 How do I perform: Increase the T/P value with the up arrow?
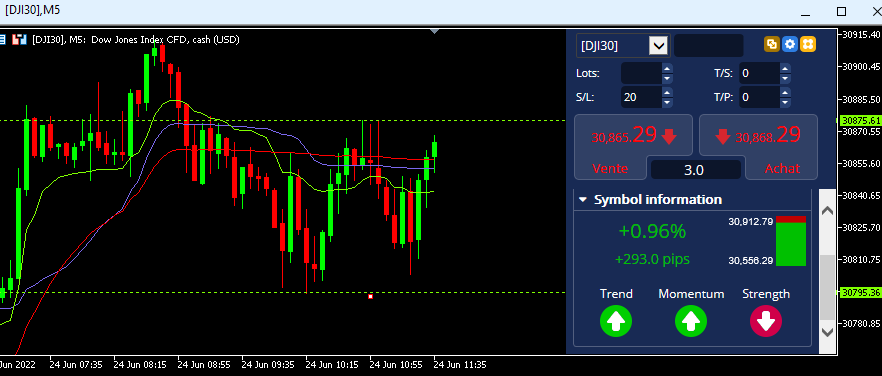coord(785,93)
